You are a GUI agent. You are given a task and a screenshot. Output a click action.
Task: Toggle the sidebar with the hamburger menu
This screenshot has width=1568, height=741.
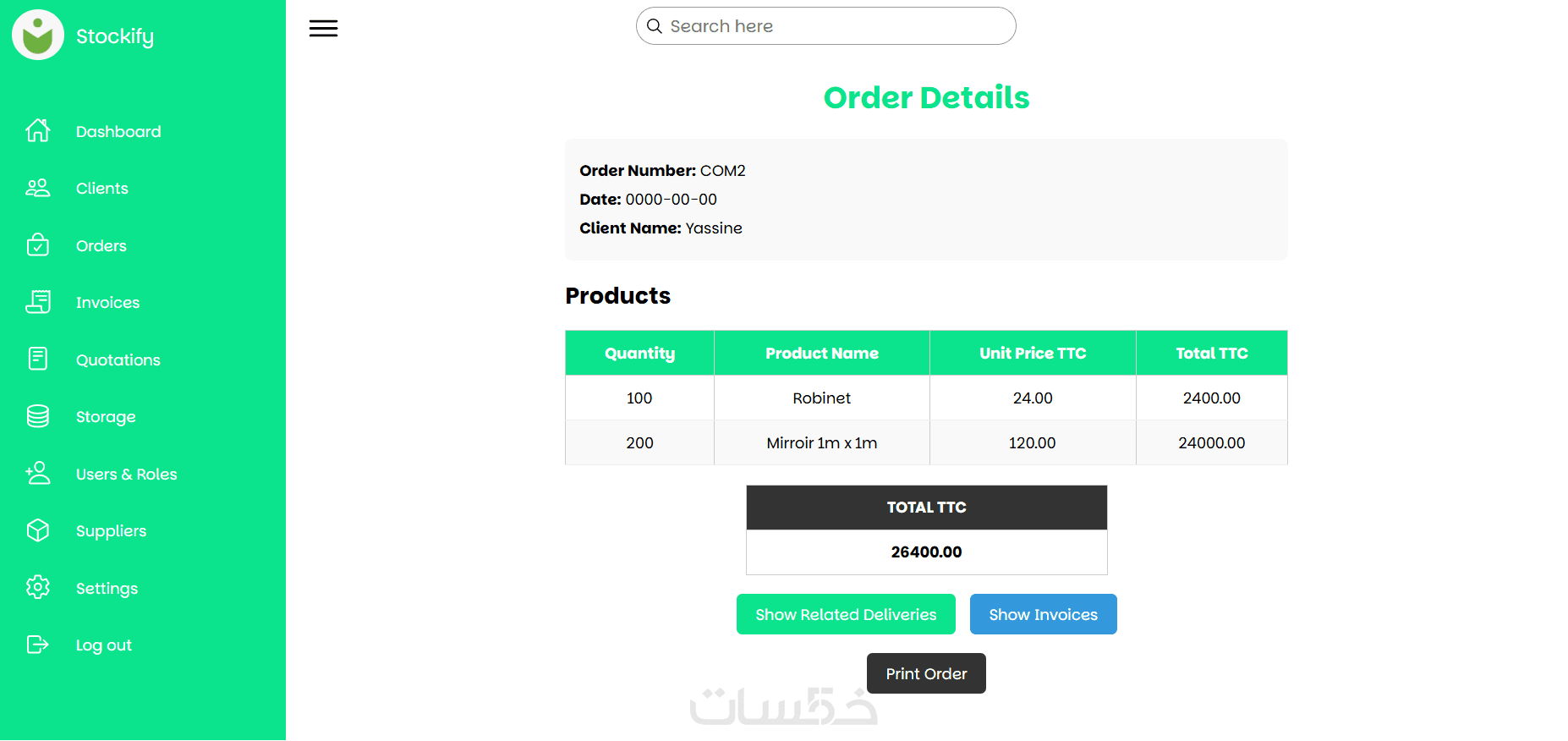tap(323, 29)
